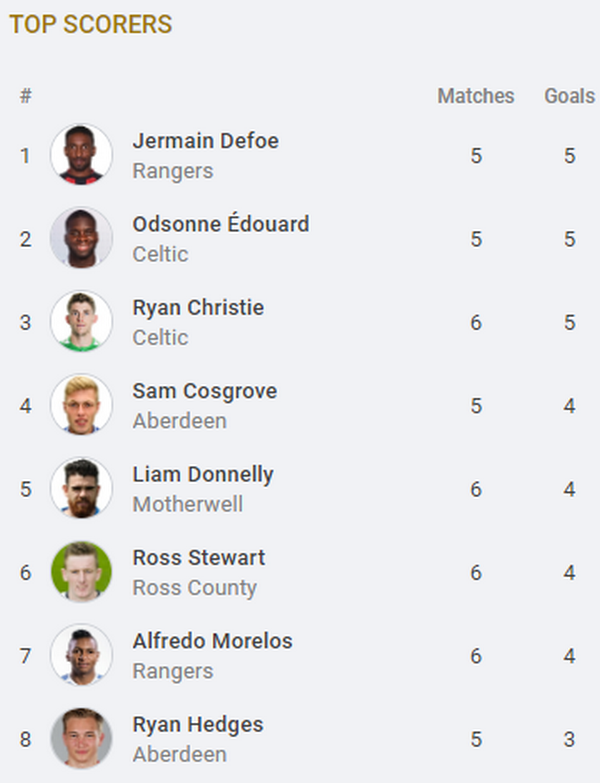Open Ross Stewart's player photo
Screen dimensions: 600x783
coord(81,572)
